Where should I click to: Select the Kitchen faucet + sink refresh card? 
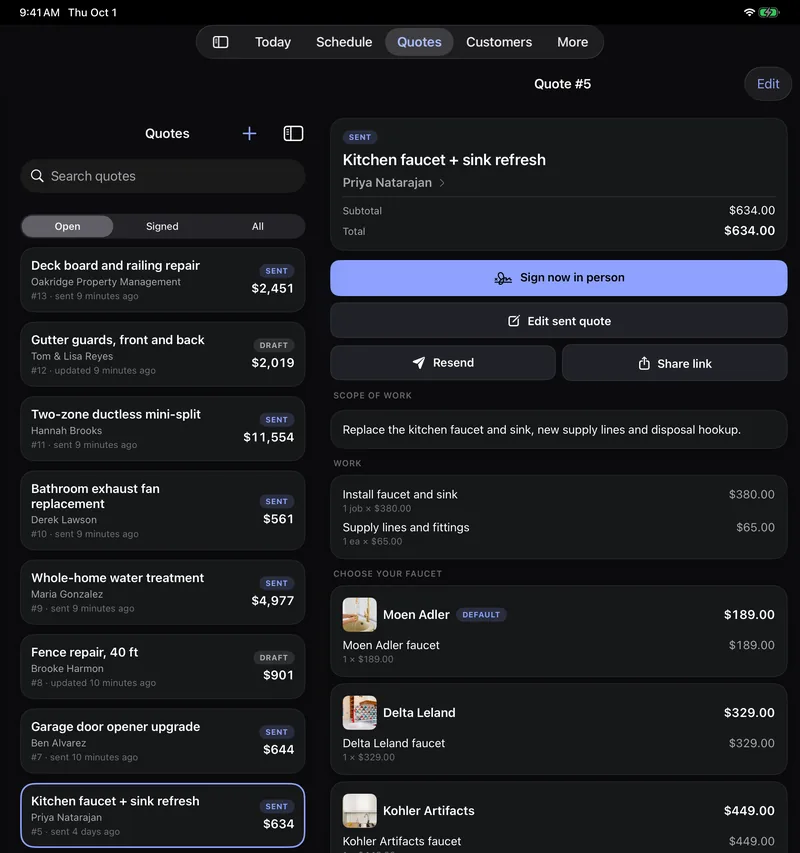coord(163,815)
